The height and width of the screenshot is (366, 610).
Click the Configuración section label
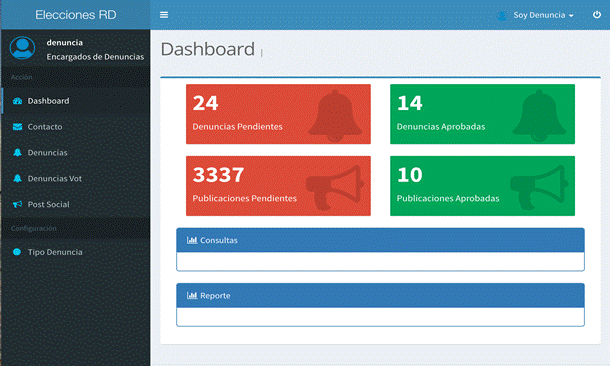(34, 228)
